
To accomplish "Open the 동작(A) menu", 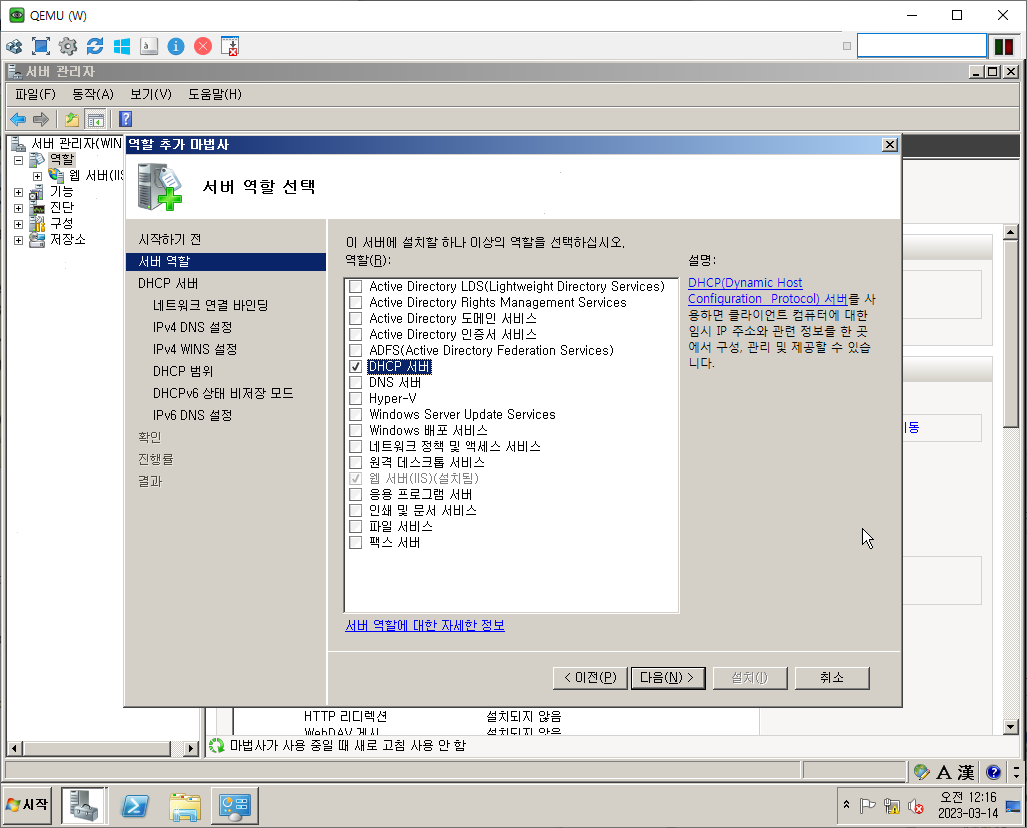I will point(93,94).
